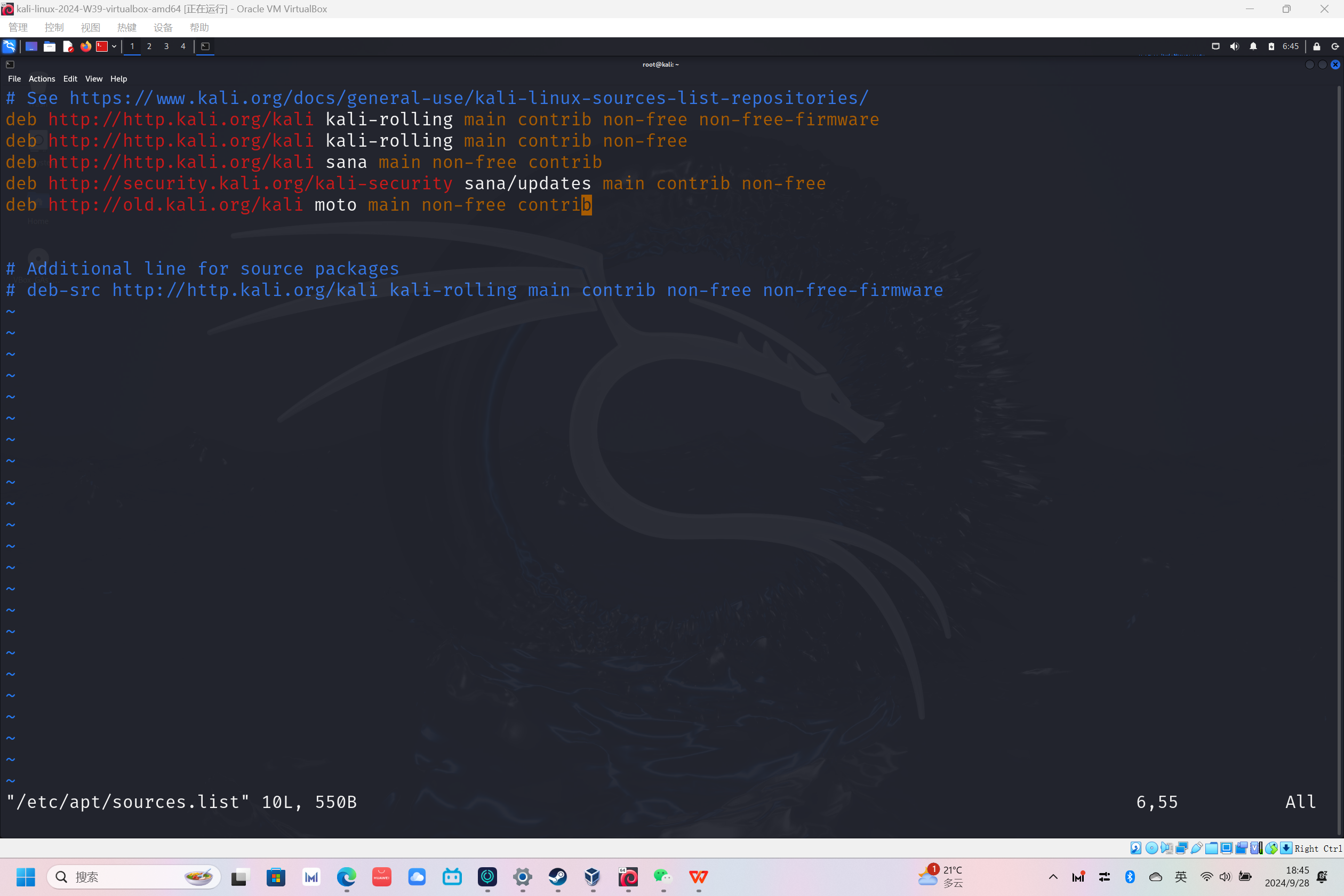Open the notification bell in Kali panel
The width and height of the screenshot is (1344, 896).
[1253, 46]
